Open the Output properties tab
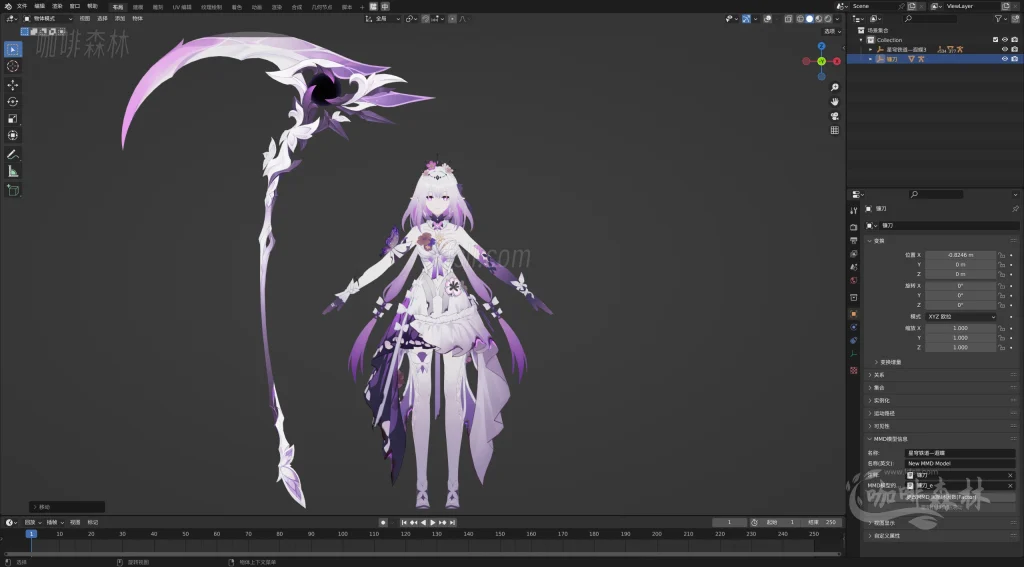 854,240
